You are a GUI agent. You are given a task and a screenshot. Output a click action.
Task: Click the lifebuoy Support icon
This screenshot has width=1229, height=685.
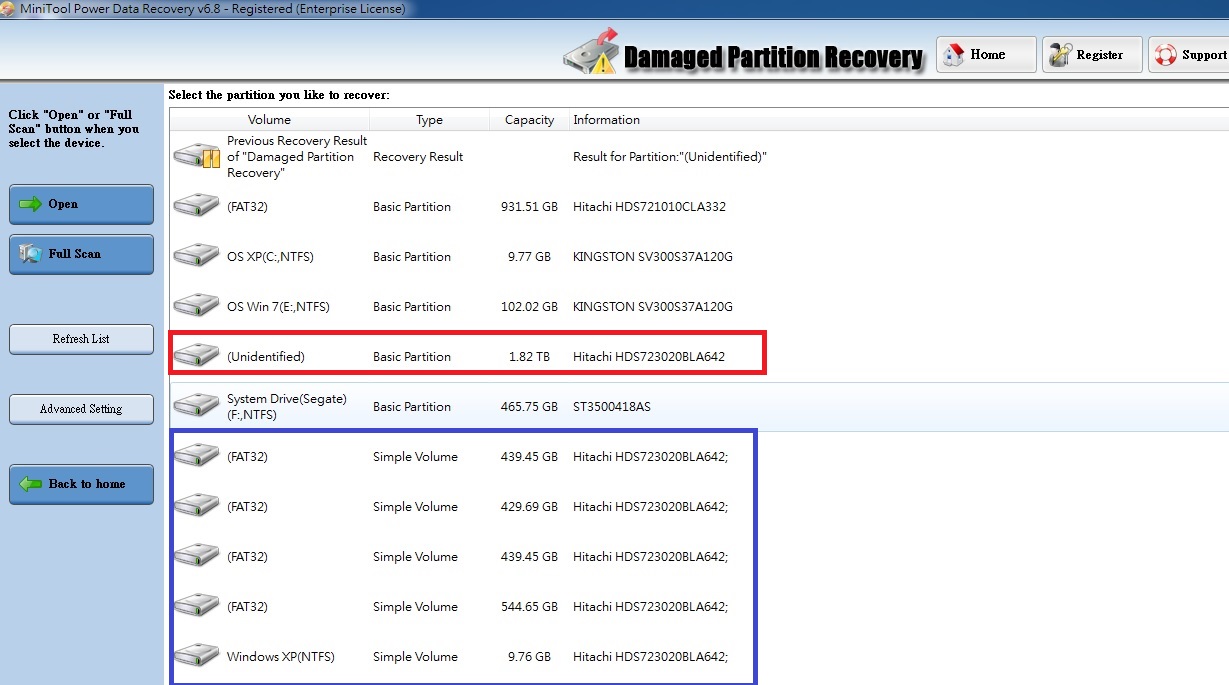[x=1165, y=55]
